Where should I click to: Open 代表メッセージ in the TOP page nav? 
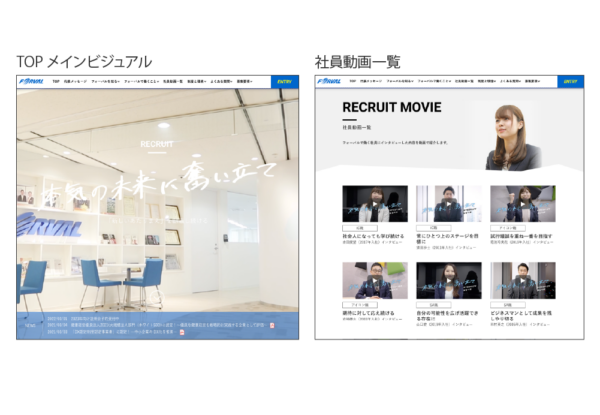click(75, 81)
